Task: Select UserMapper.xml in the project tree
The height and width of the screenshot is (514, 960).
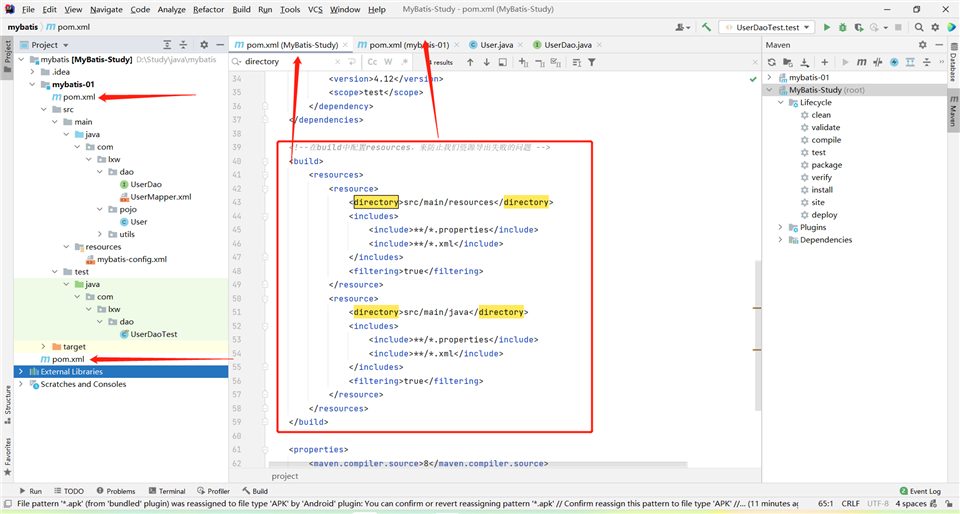Action: click(x=156, y=197)
